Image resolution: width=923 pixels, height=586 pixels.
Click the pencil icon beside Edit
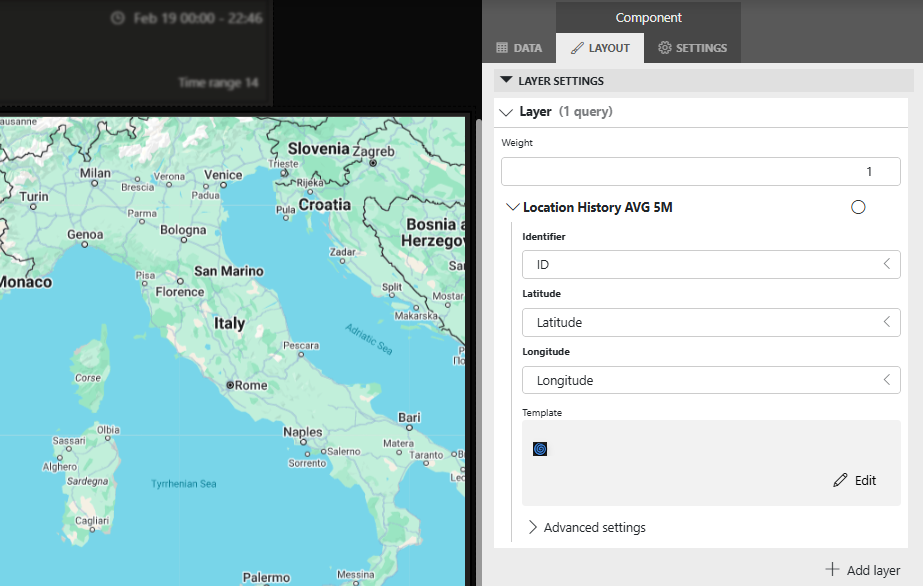coord(840,480)
